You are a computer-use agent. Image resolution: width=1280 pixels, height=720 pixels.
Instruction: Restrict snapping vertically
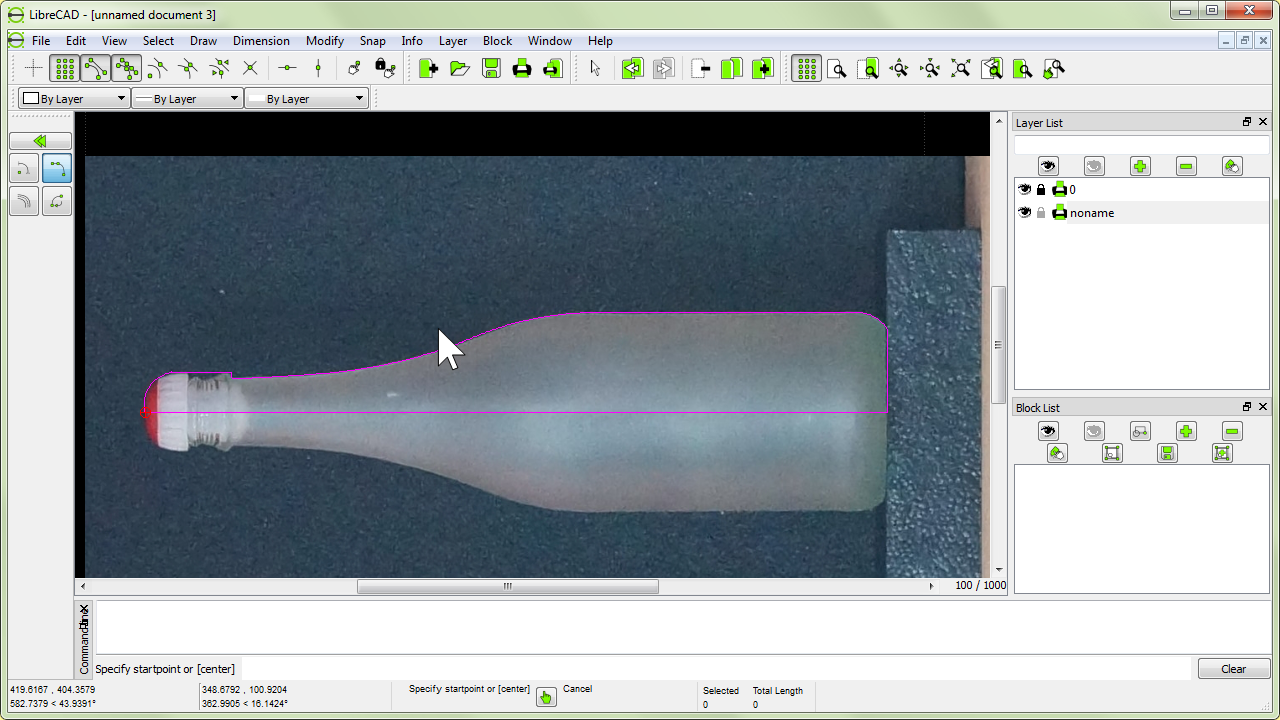click(319, 68)
